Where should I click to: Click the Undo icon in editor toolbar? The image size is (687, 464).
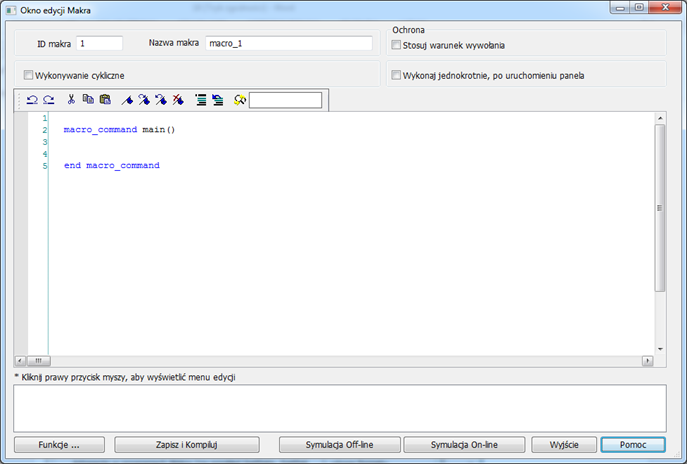pos(32,100)
